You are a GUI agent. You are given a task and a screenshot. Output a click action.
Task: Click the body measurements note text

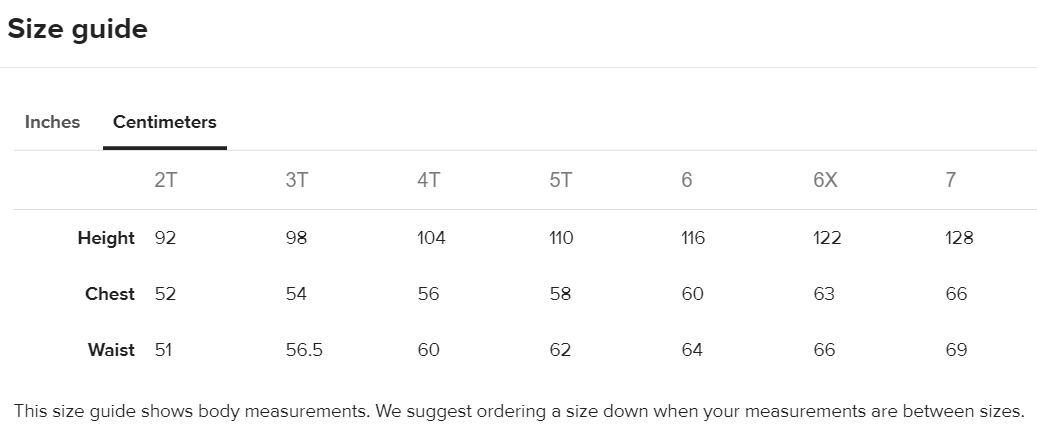(x=519, y=412)
